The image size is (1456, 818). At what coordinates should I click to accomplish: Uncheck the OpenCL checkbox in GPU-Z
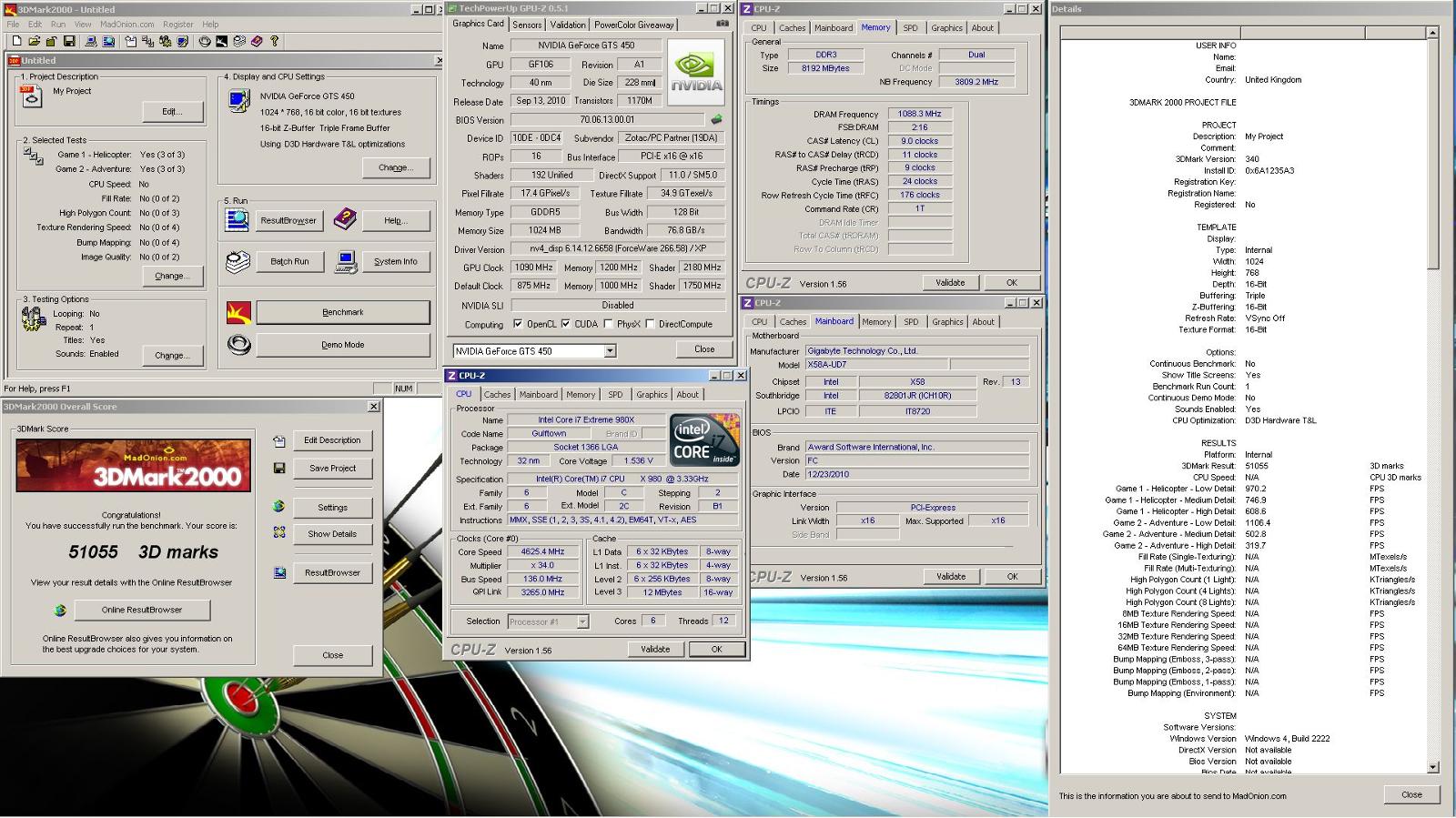pos(518,324)
